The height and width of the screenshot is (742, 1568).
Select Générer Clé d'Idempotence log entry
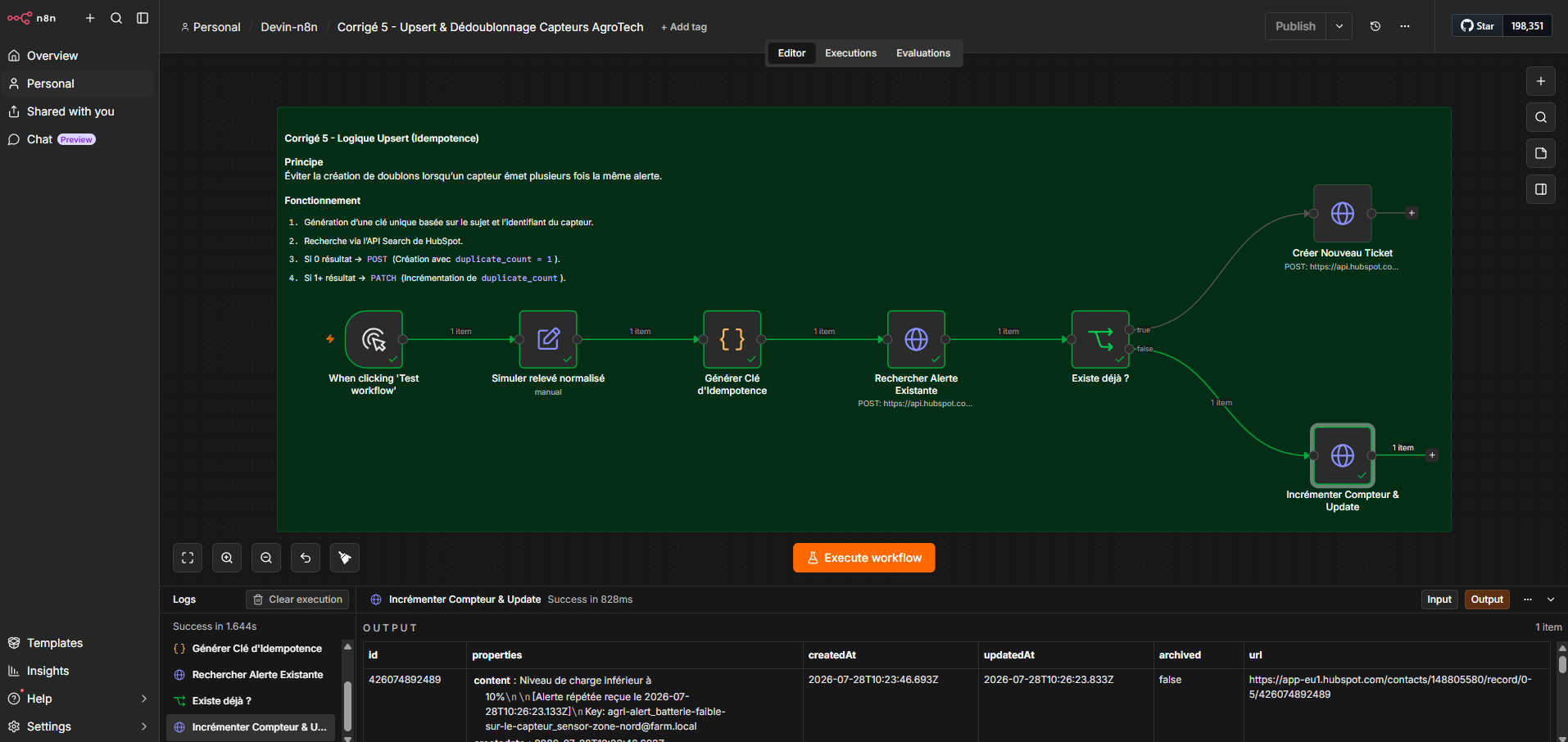pos(251,649)
